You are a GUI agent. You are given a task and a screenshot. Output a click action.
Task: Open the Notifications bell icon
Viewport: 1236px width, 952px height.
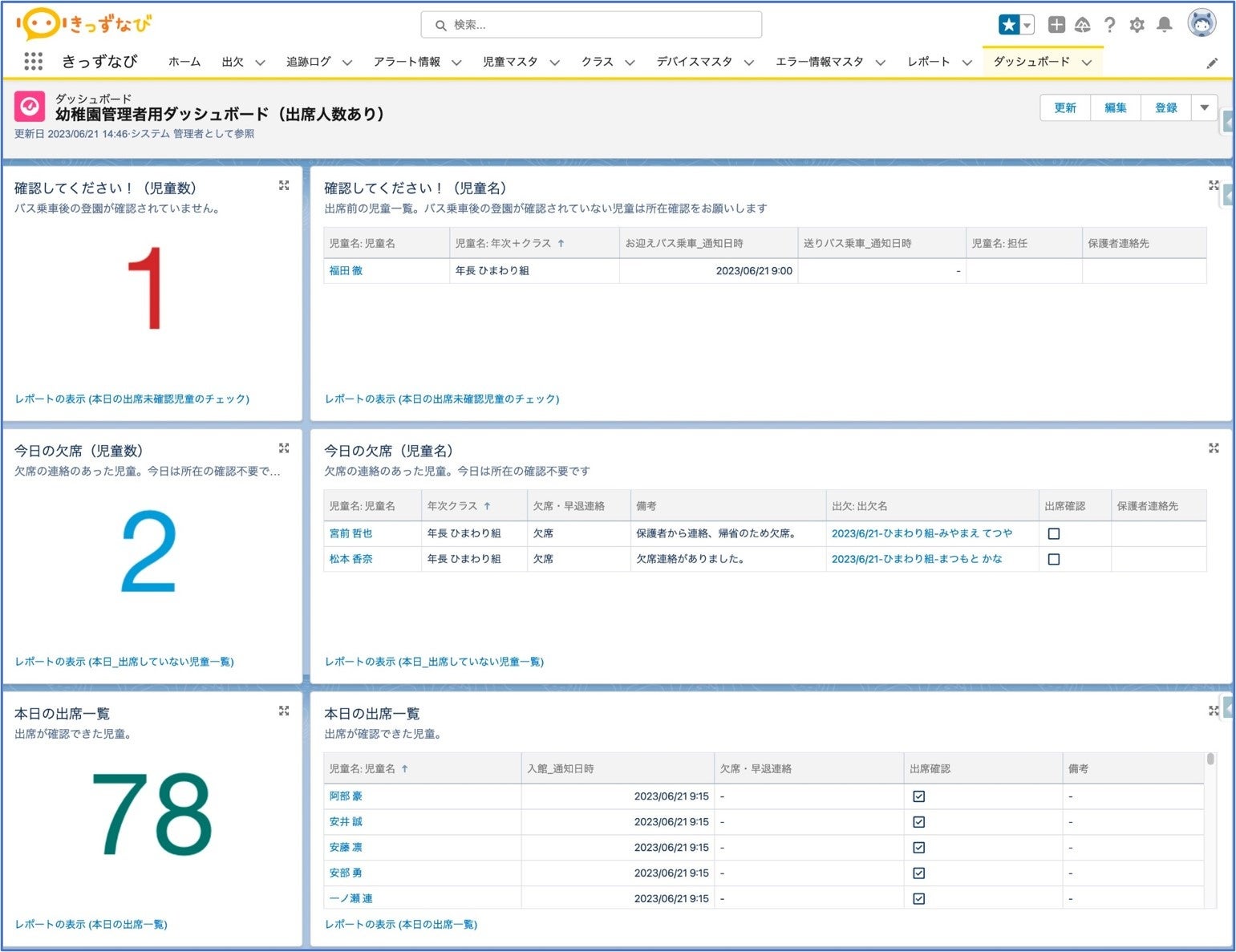click(1164, 25)
